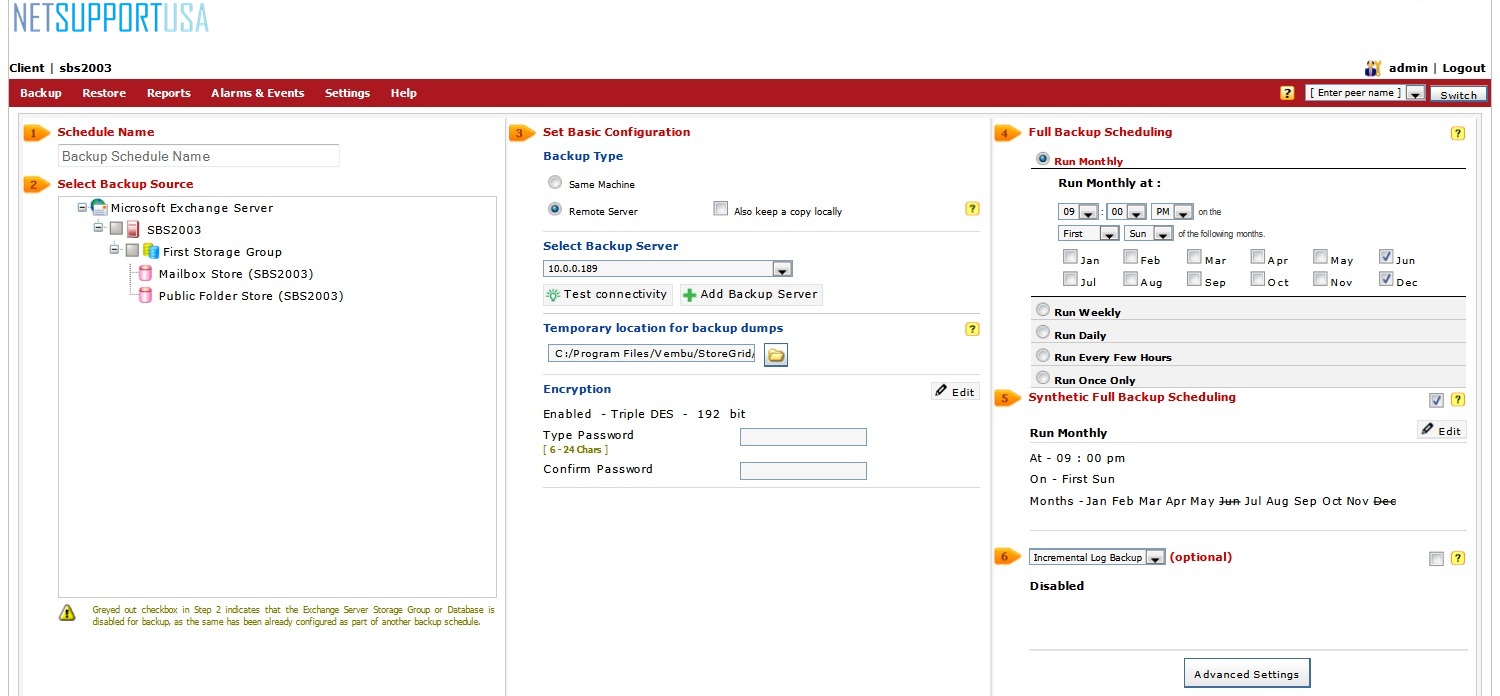Collapse the First Storage Group tree node
This screenshot has height=696, width=1500.
point(115,250)
